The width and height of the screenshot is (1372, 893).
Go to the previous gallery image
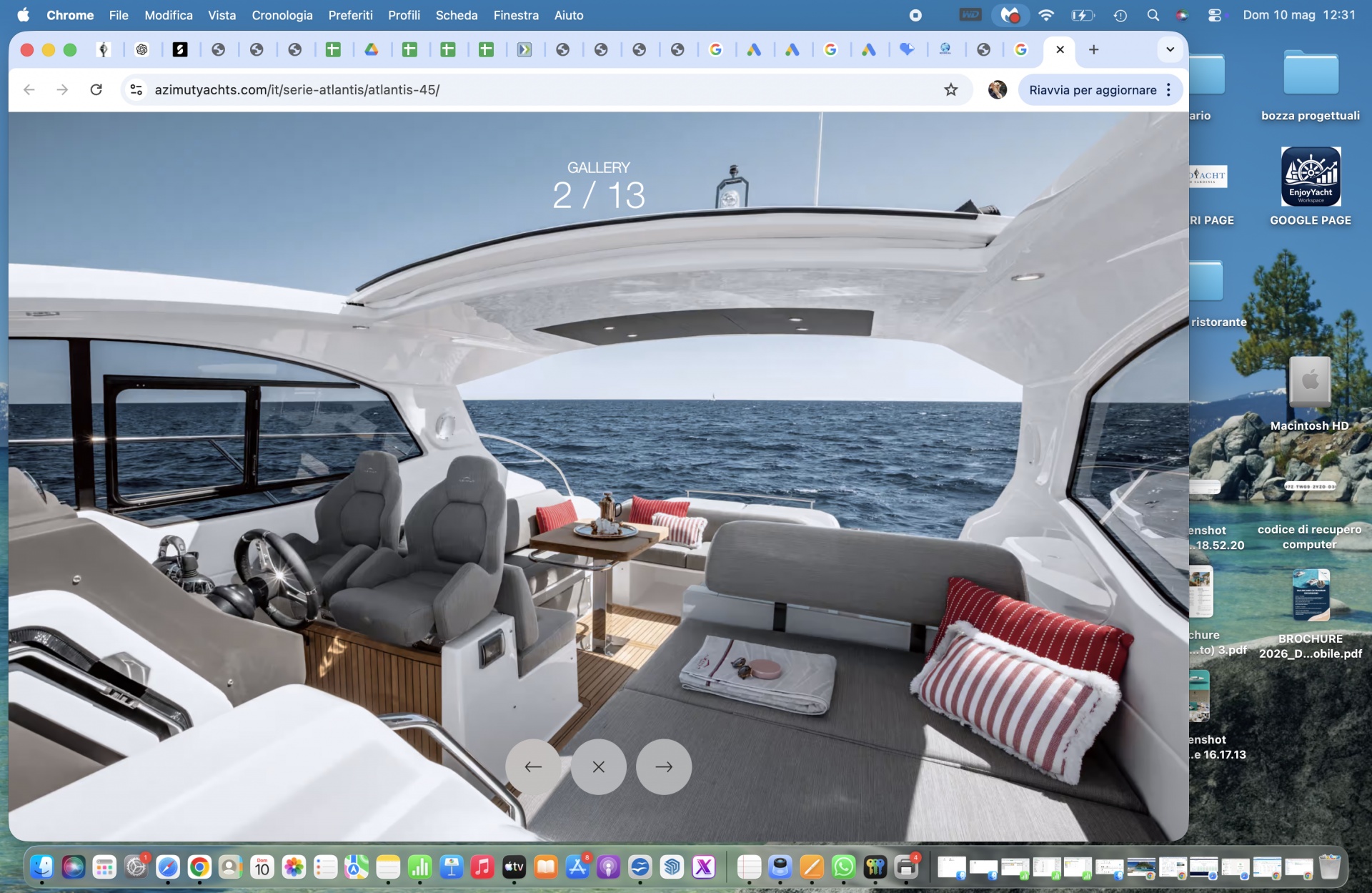coord(533,766)
